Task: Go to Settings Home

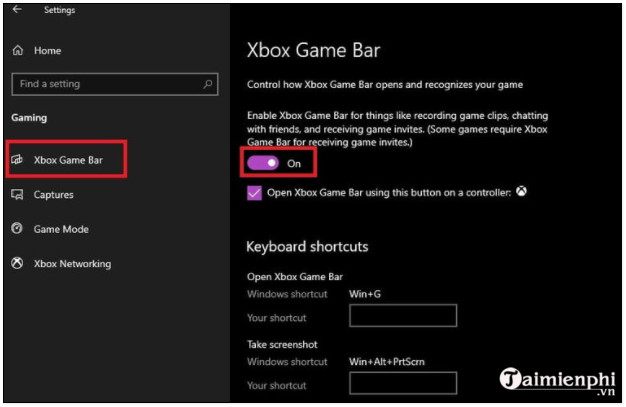Action: [47, 50]
